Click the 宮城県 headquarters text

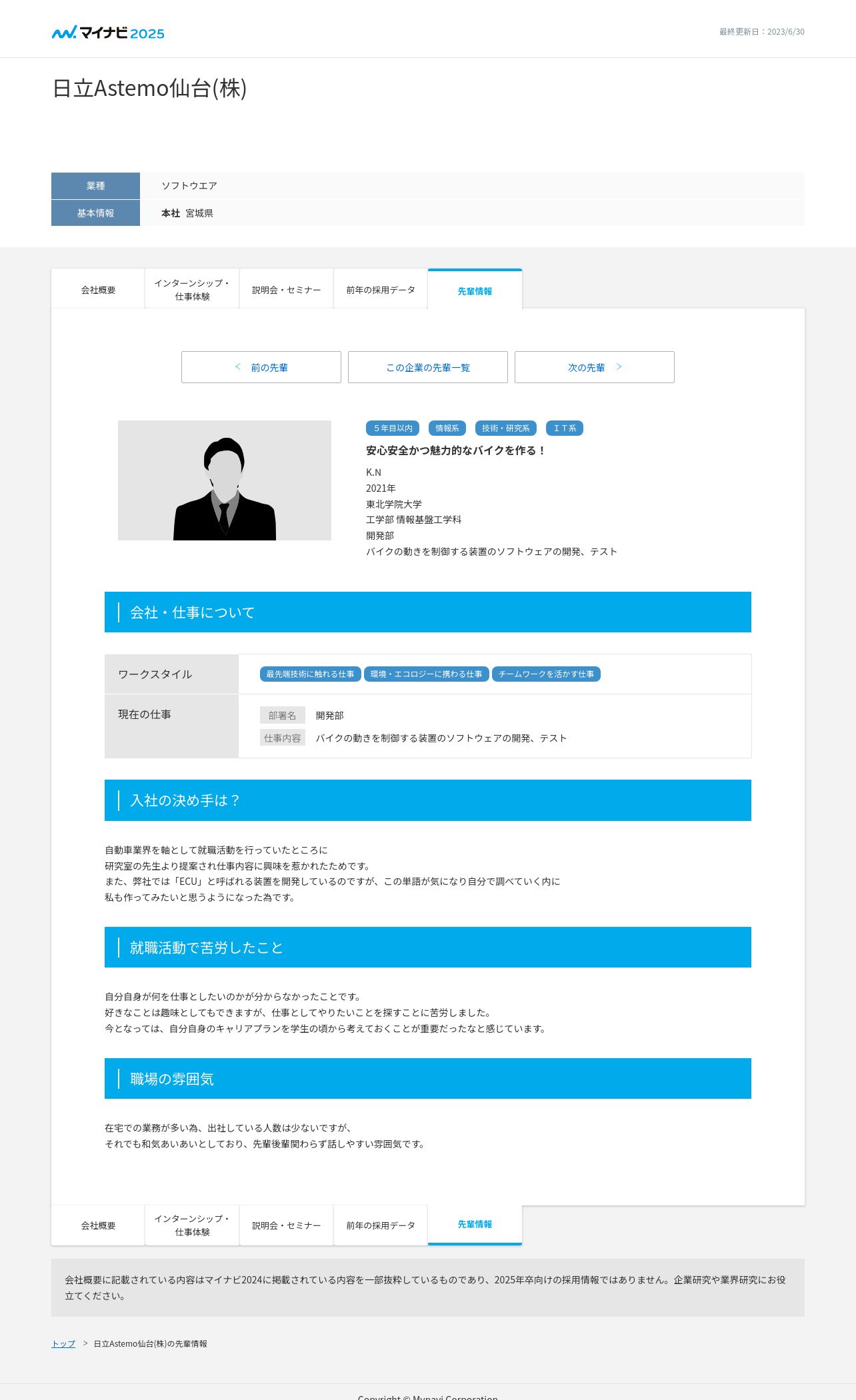pos(199,213)
